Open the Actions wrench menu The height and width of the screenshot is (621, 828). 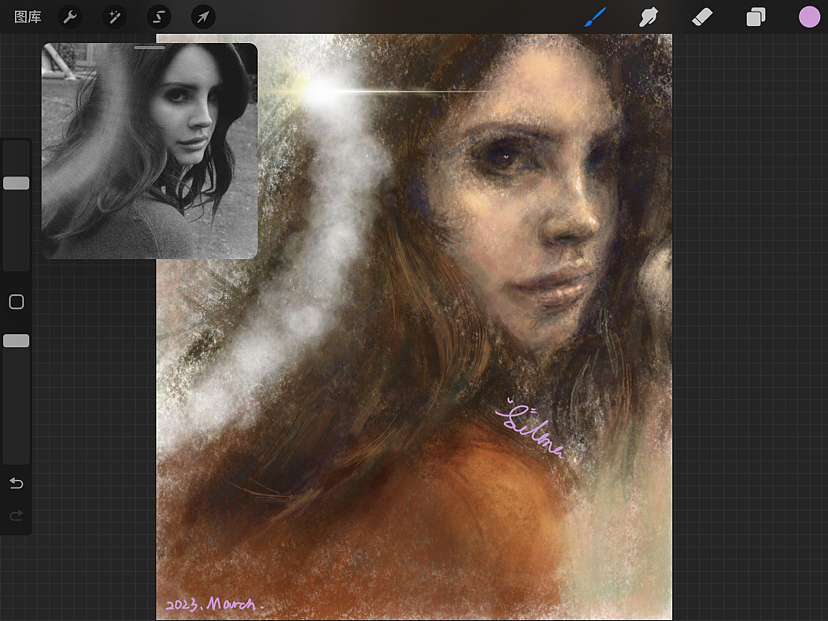(70, 17)
